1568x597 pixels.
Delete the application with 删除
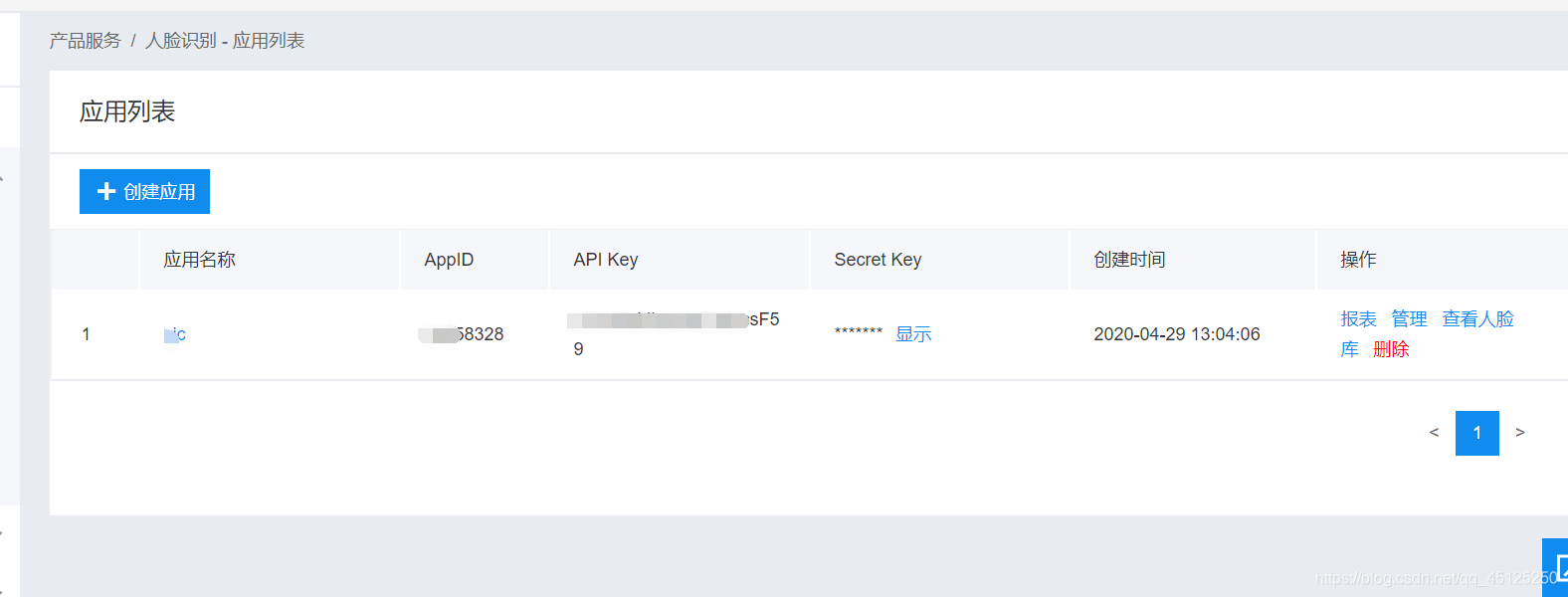(x=1391, y=349)
